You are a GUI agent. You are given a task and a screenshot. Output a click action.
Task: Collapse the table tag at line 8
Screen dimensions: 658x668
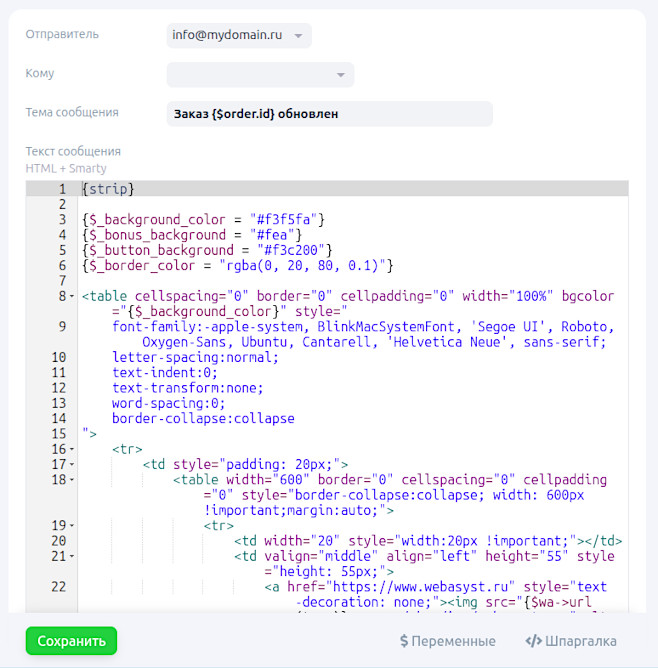point(72,297)
